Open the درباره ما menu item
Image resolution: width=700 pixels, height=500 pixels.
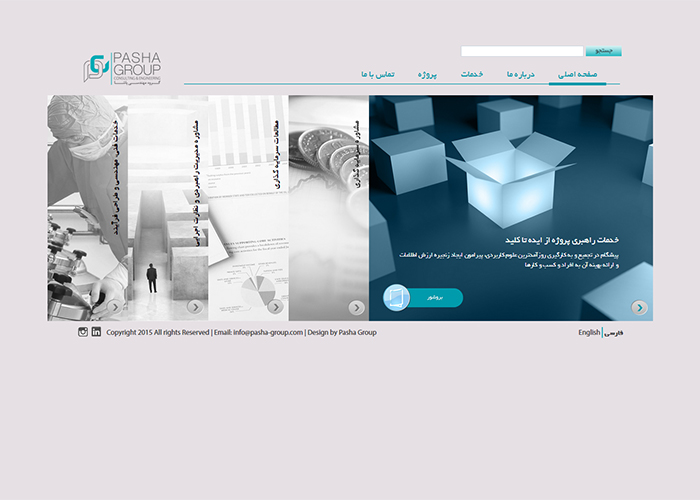point(521,75)
